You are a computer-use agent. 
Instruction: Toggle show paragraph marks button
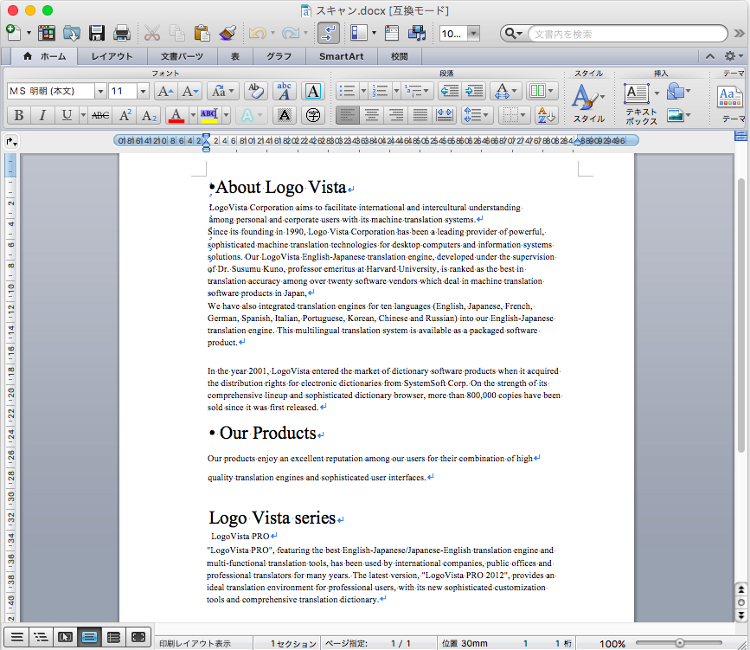pos(329,33)
